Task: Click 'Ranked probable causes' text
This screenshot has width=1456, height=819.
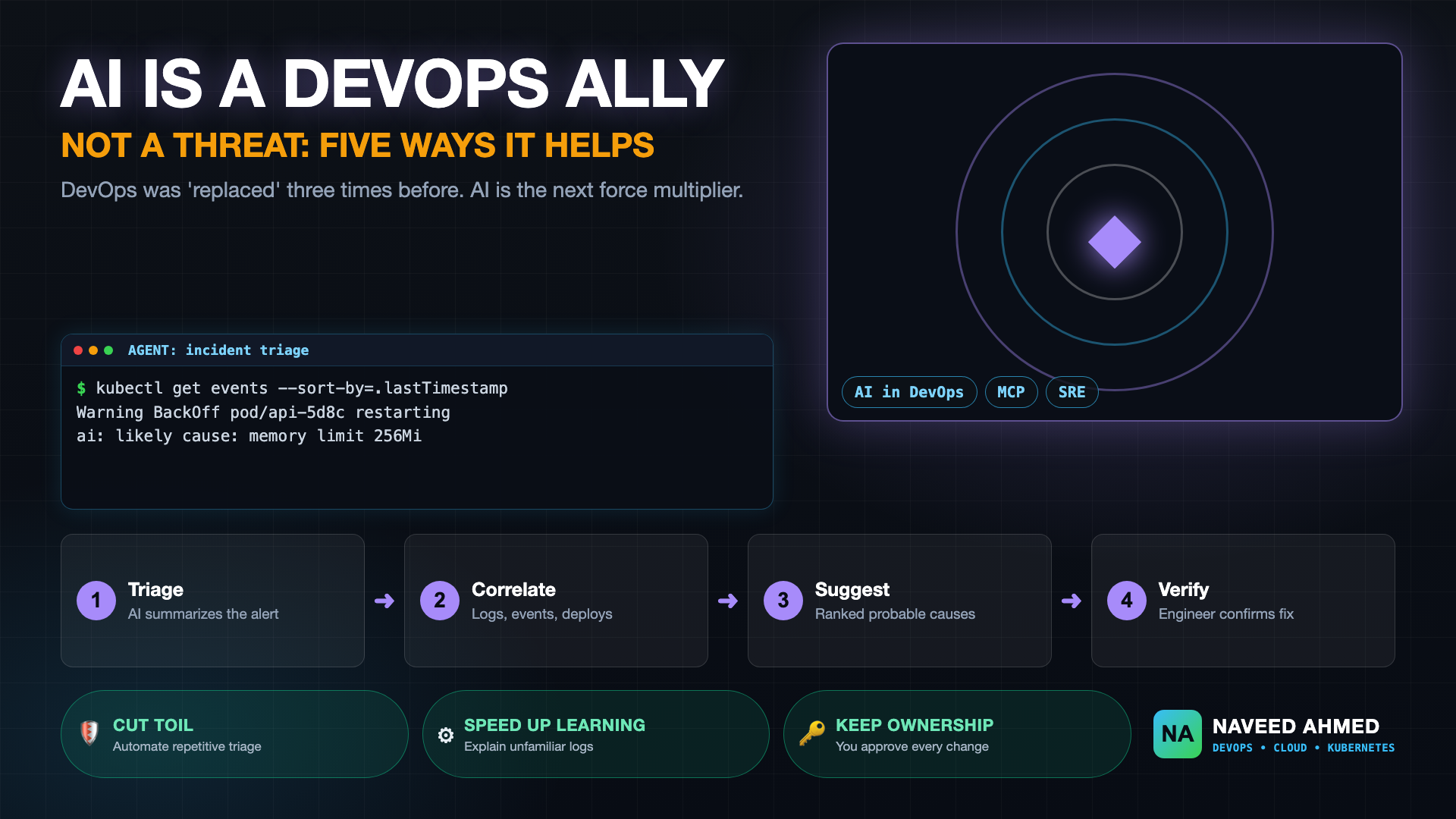Action: [895, 614]
